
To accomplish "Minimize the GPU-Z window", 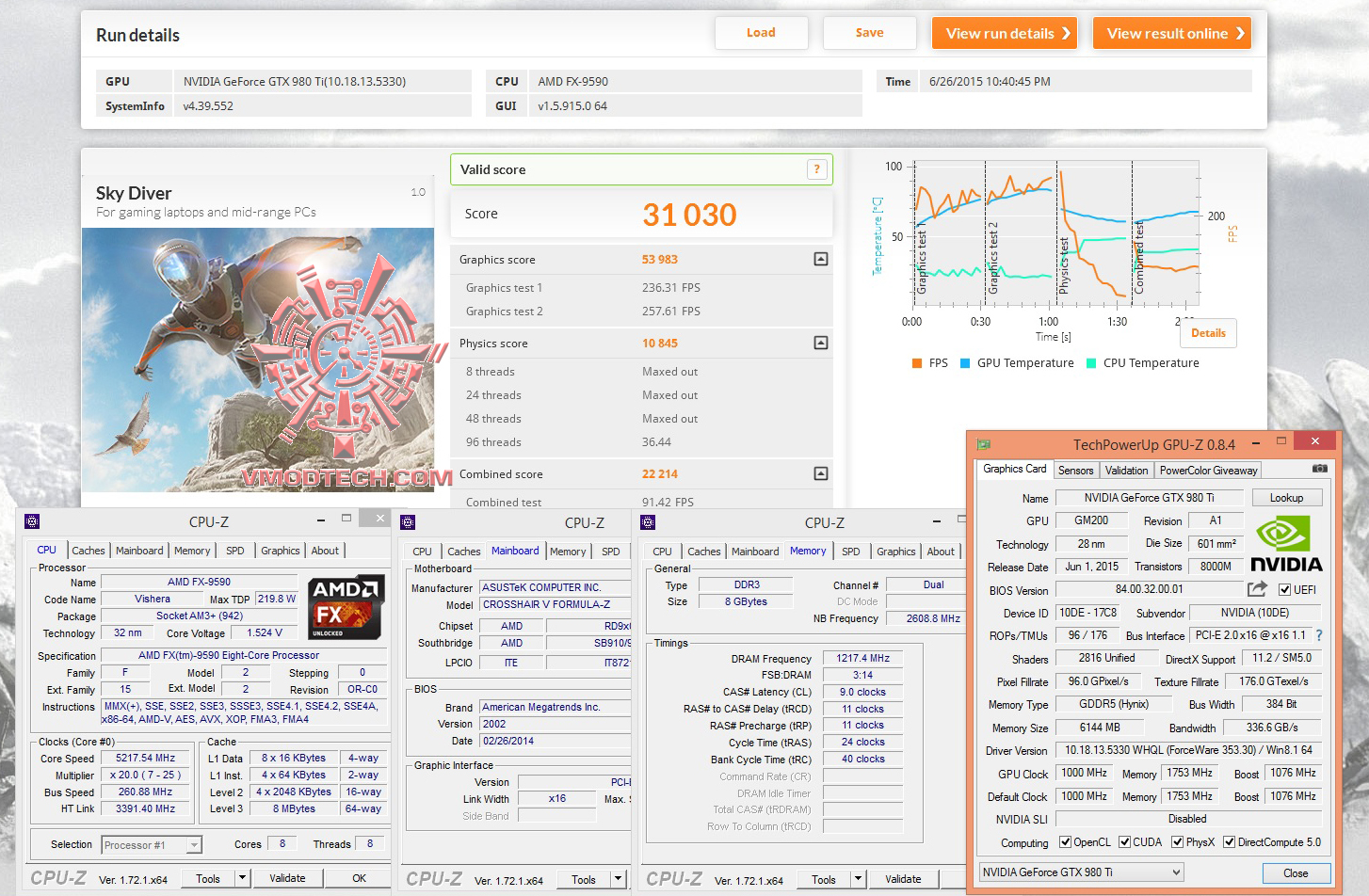I will click(1257, 442).
